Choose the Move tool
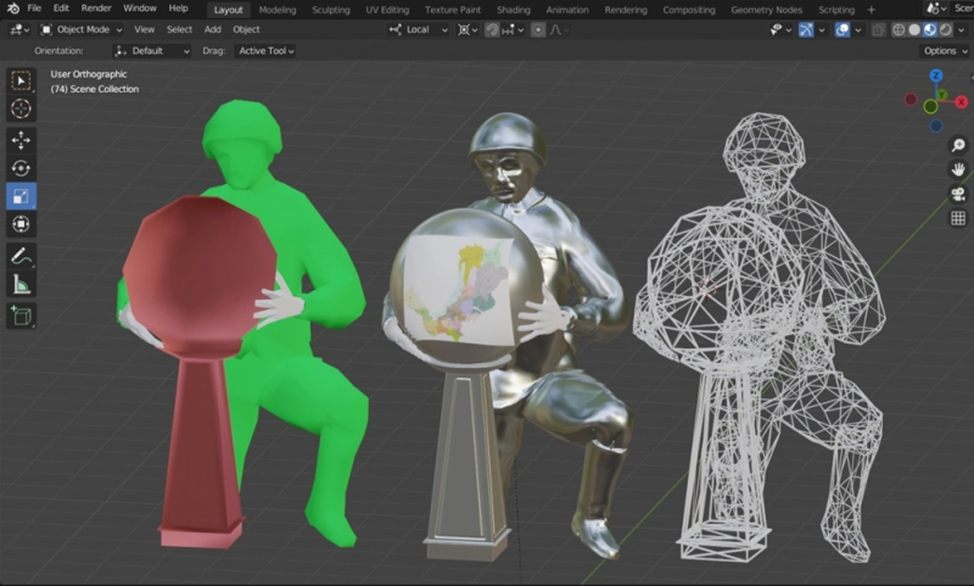974x586 pixels. coord(21,140)
